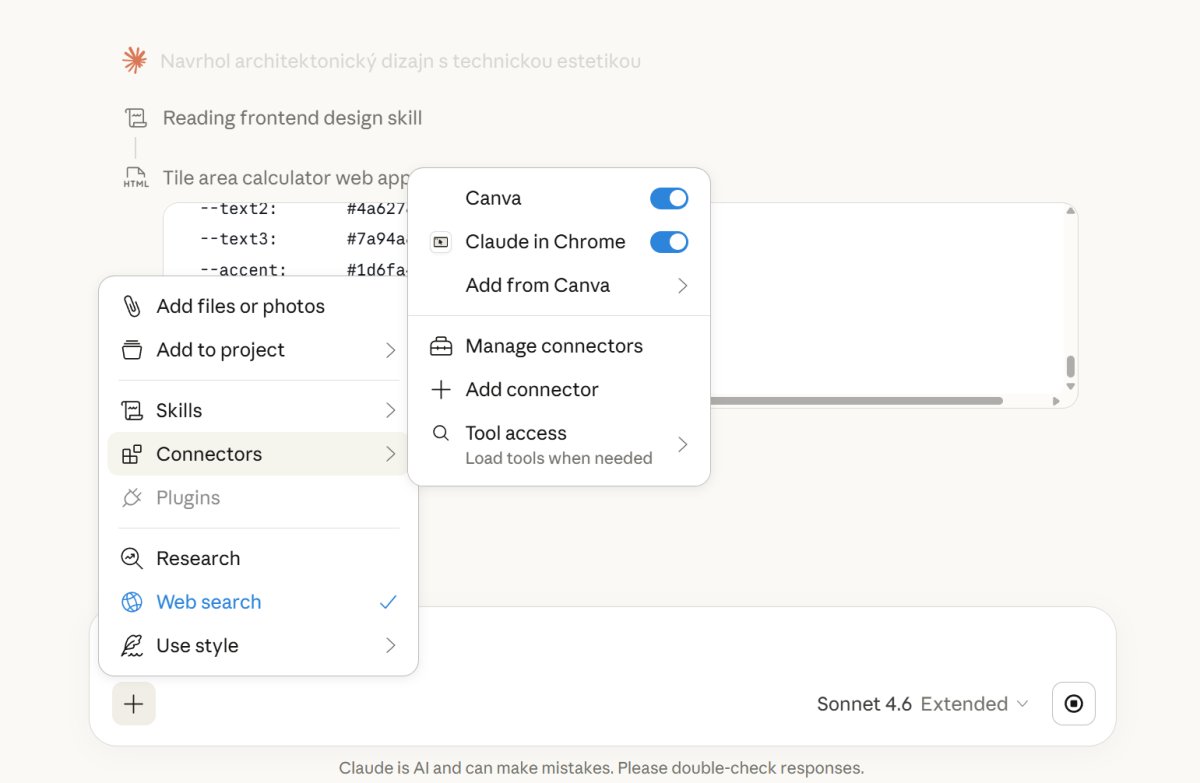The image size is (1200, 783).
Task: Uncheck the Web search checkmark
Action: click(x=388, y=602)
